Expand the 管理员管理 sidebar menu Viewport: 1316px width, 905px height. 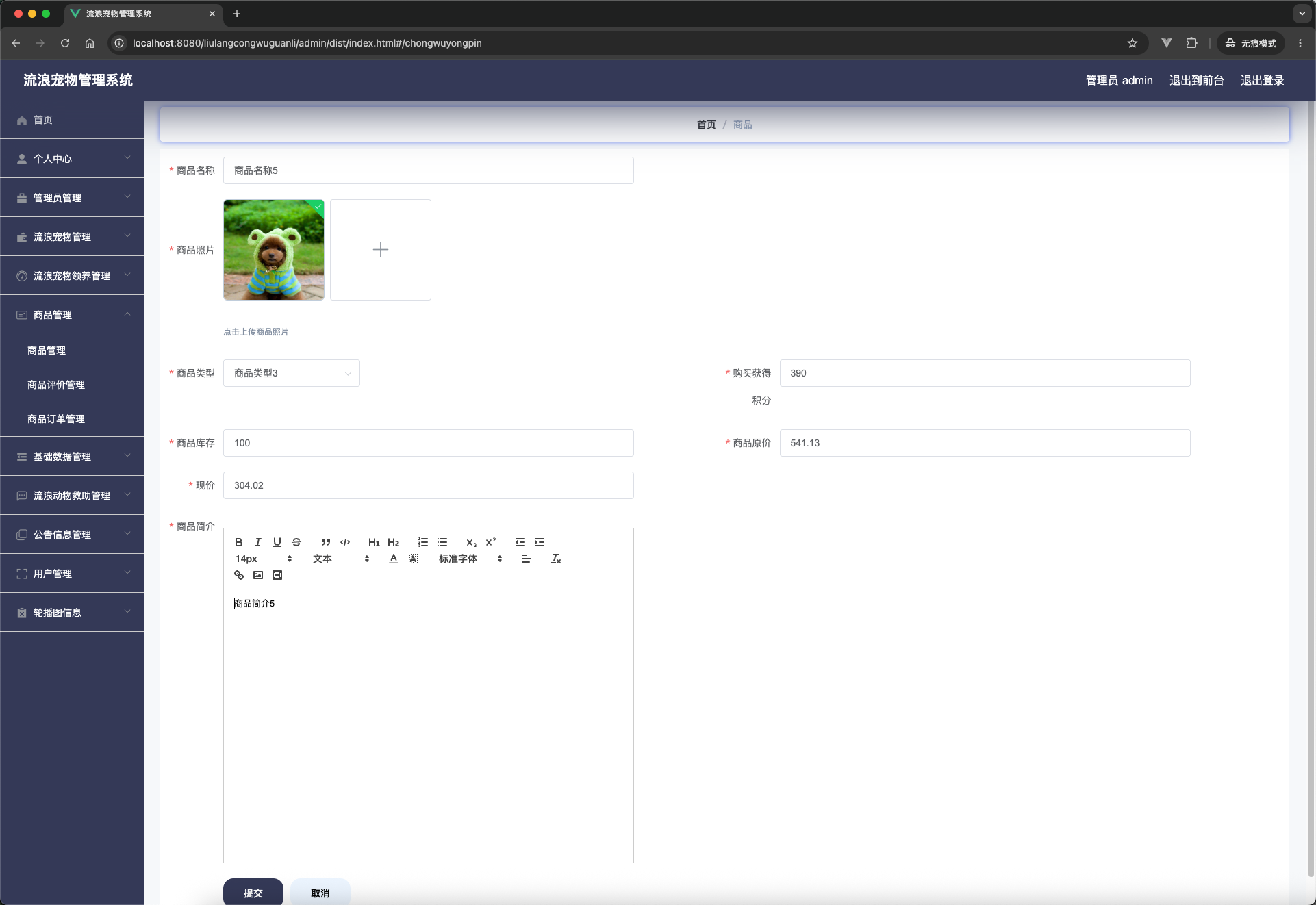(x=72, y=197)
